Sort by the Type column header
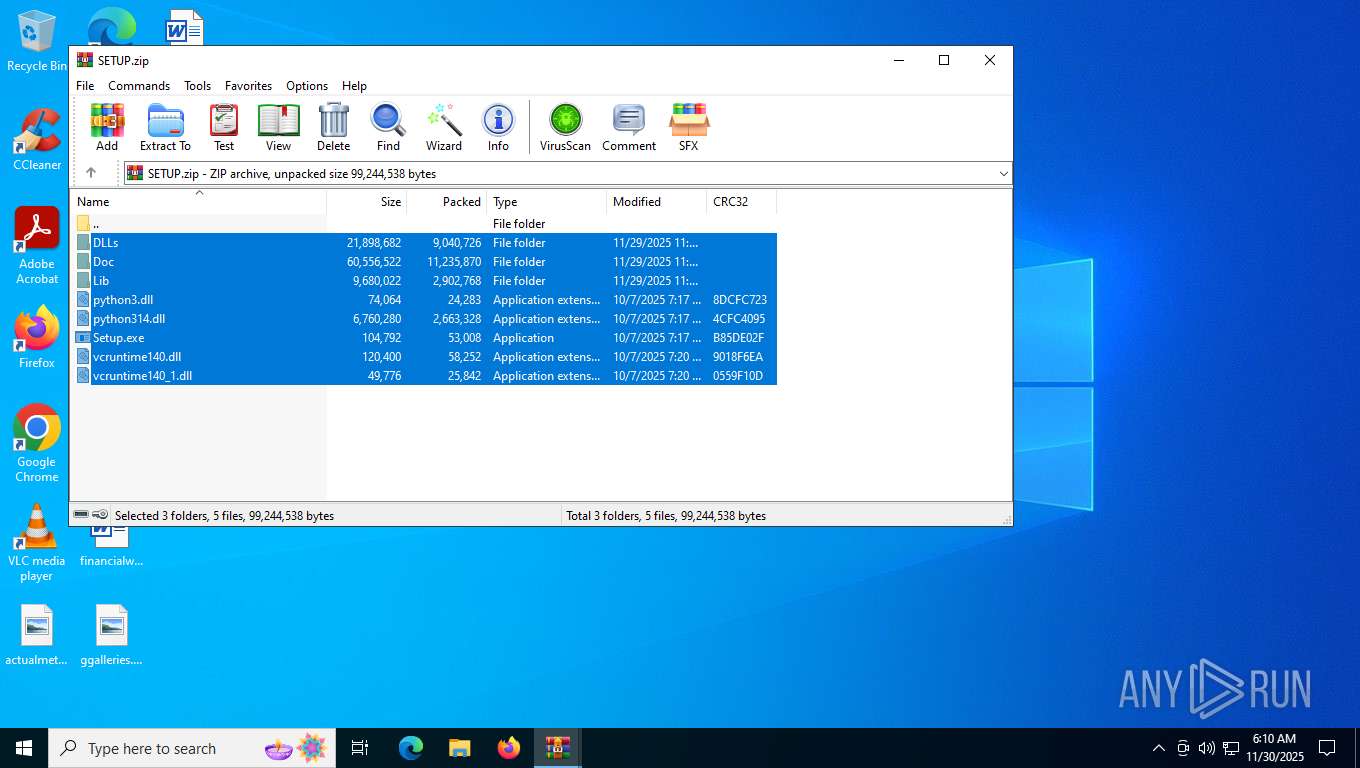The image size is (1360, 768). tap(547, 202)
